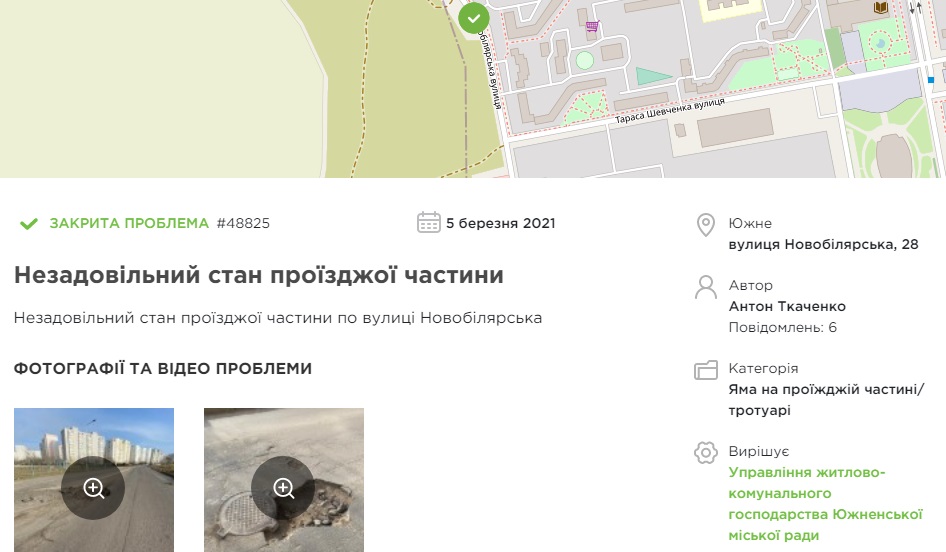Click the gear icon beside Вирішує
The width and height of the screenshot is (946, 552).
coord(706,452)
